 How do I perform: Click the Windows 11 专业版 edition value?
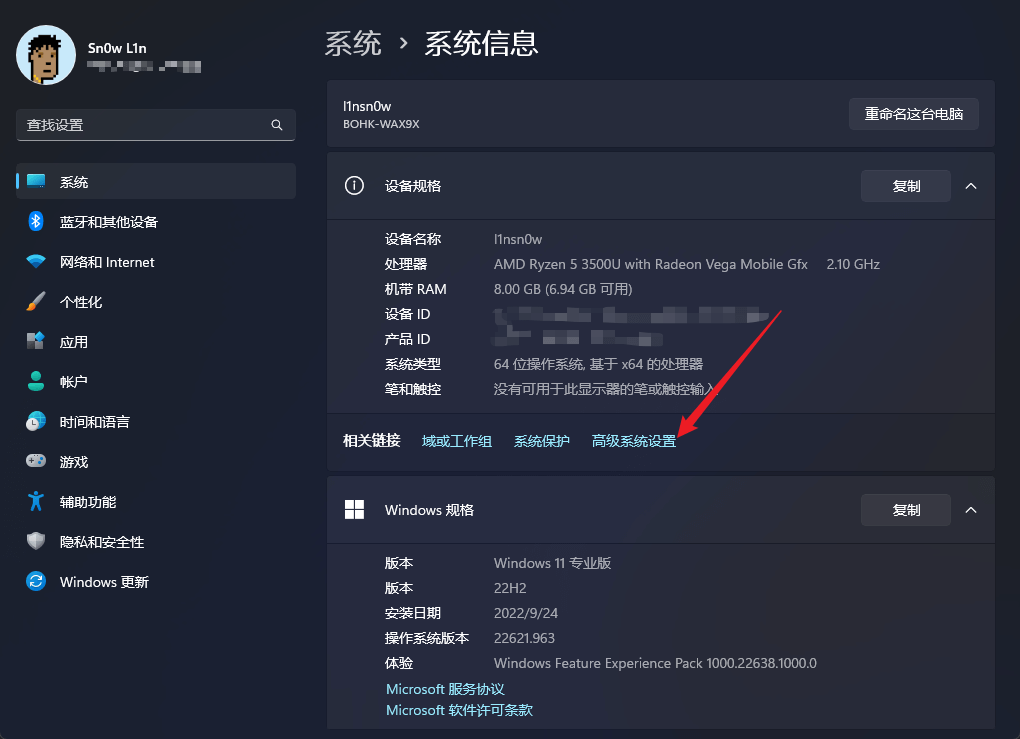click(x=552, y=563)
